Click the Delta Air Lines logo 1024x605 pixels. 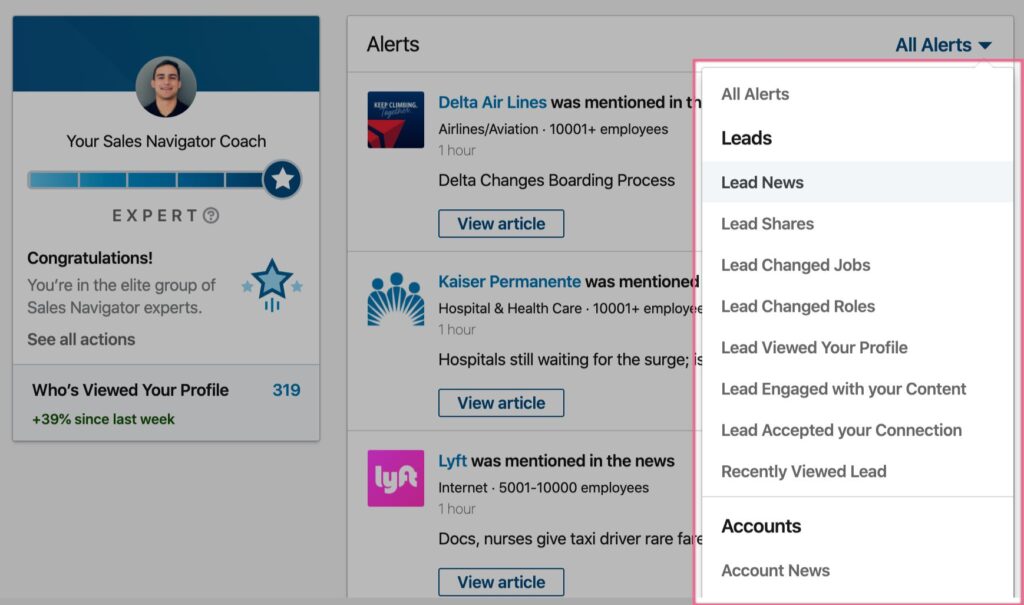395,120
